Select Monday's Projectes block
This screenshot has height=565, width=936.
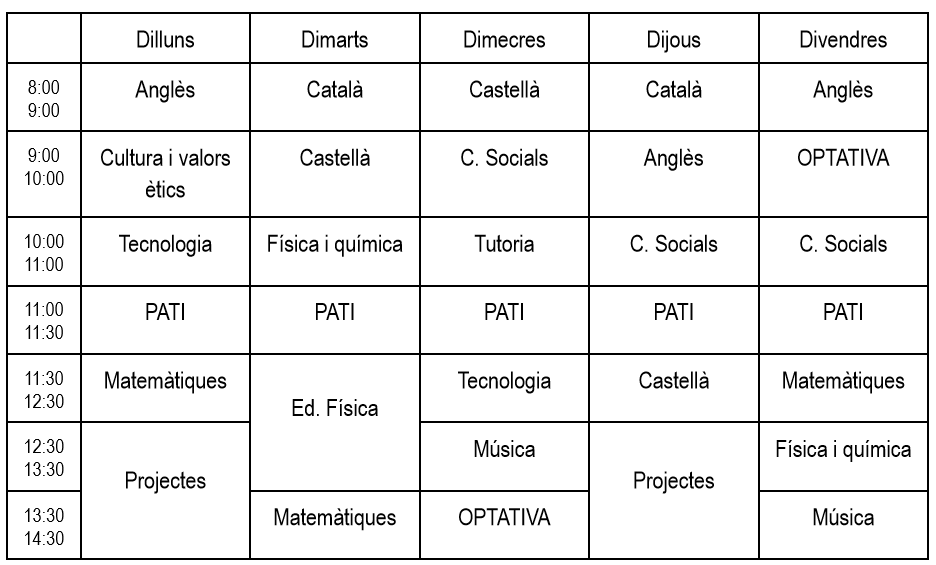(165, 481)
